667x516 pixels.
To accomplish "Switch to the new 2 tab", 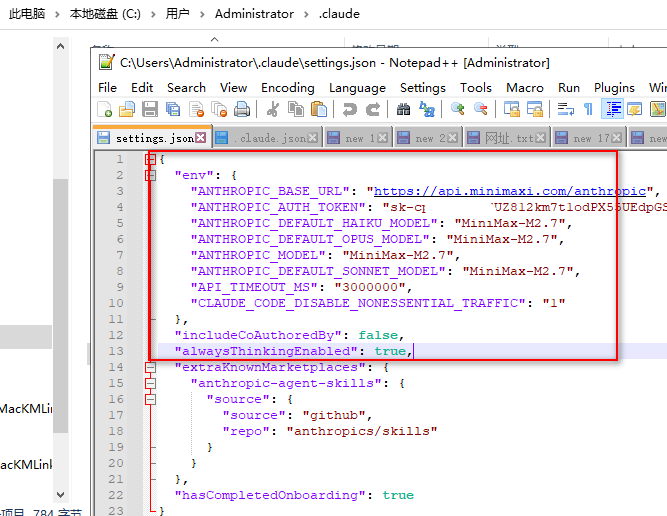I will coord(429,138).
